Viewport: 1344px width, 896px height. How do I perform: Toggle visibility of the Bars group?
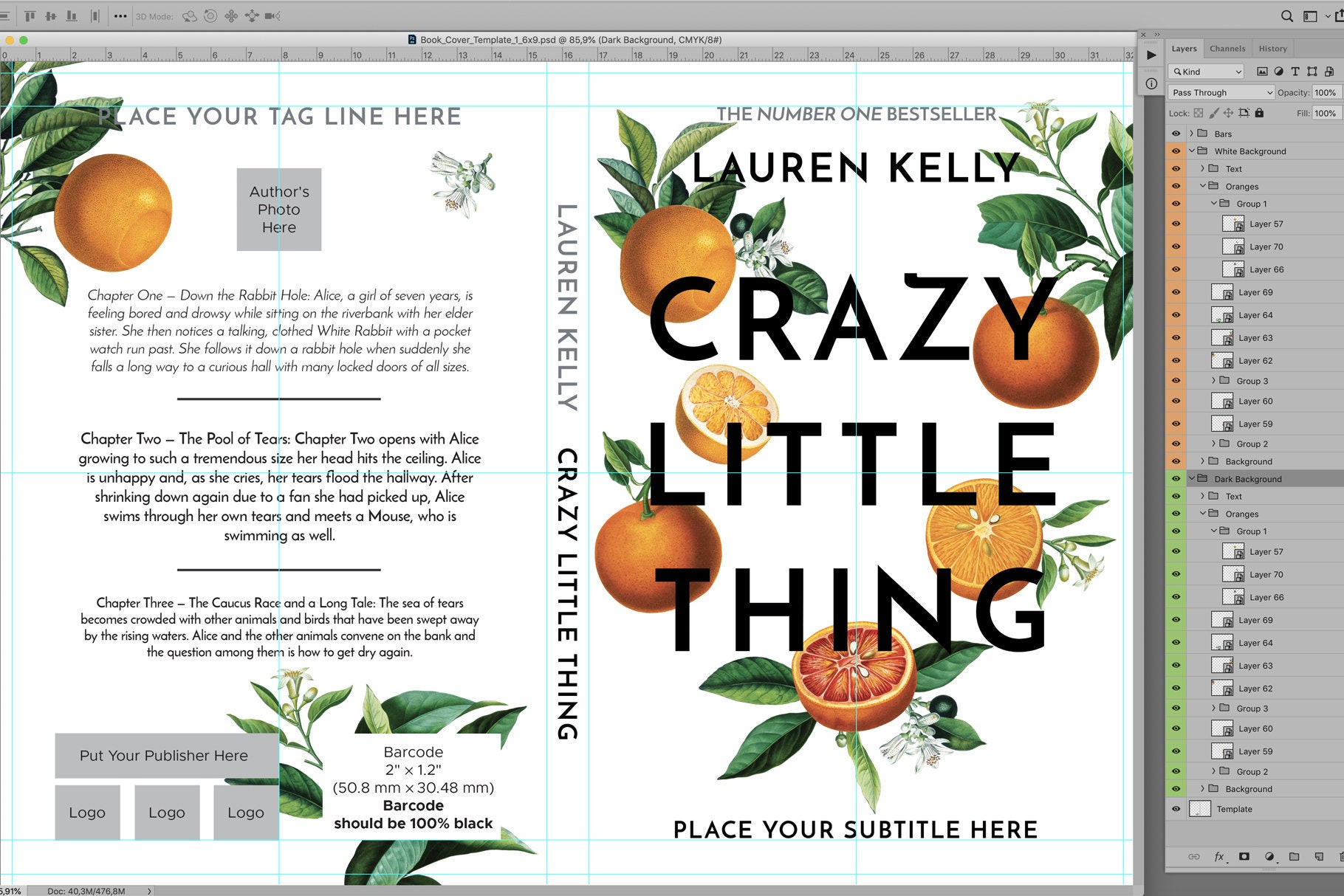click(1176, 134)
